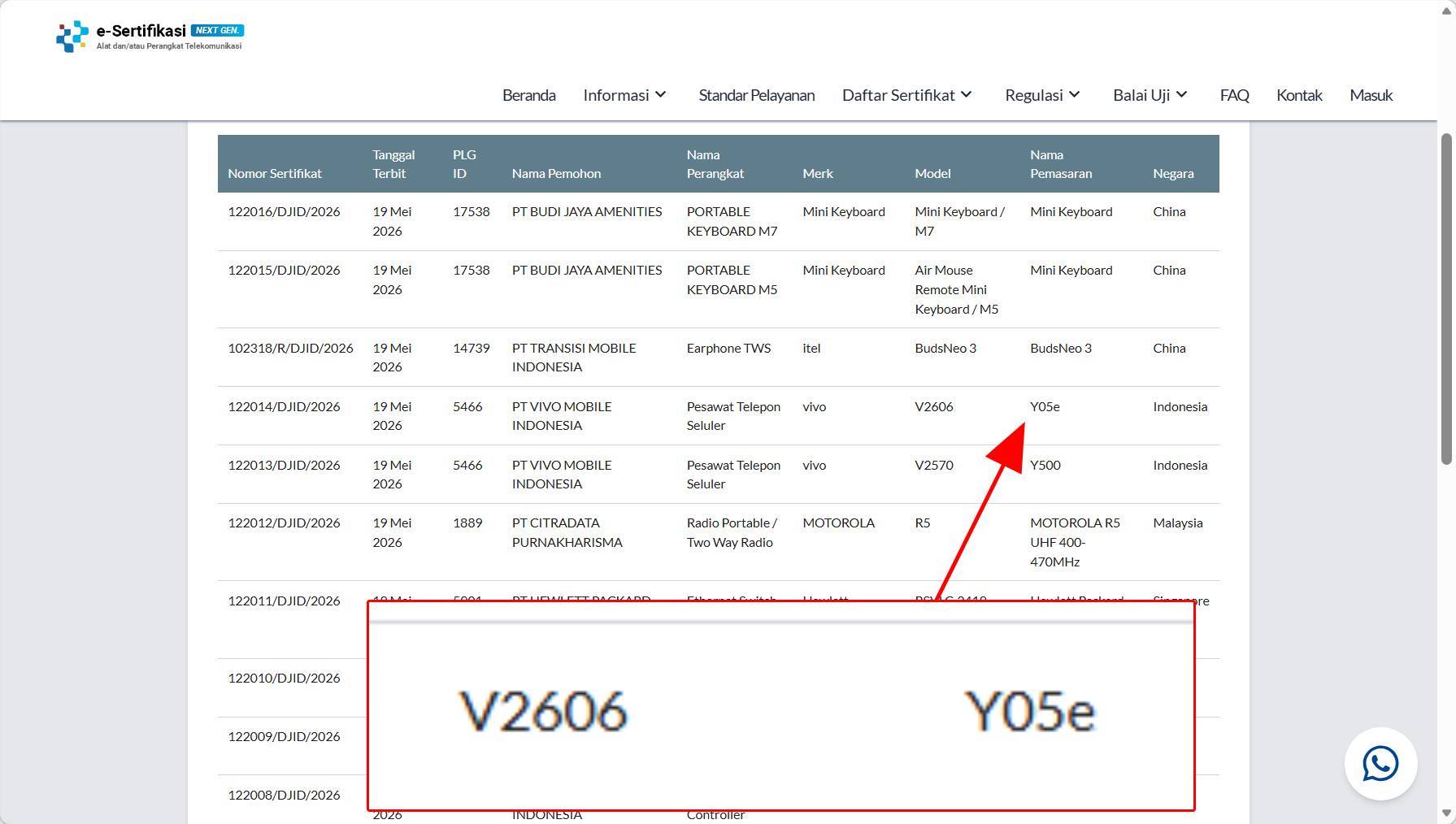Click Masuk to log in
This screenshot has height=824, width=1456.
coord(1371,95)
